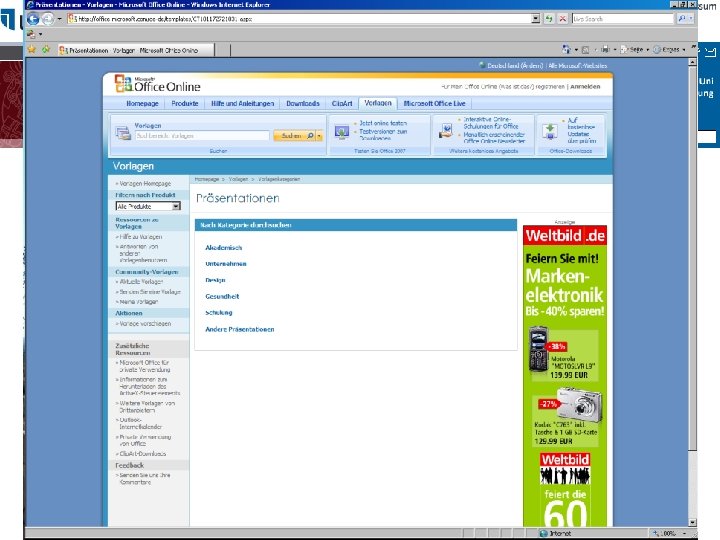720x540 pixels.
Task: Click the Aktuelle Vorlagen sidebar link
Action: (x=141, y=281)
